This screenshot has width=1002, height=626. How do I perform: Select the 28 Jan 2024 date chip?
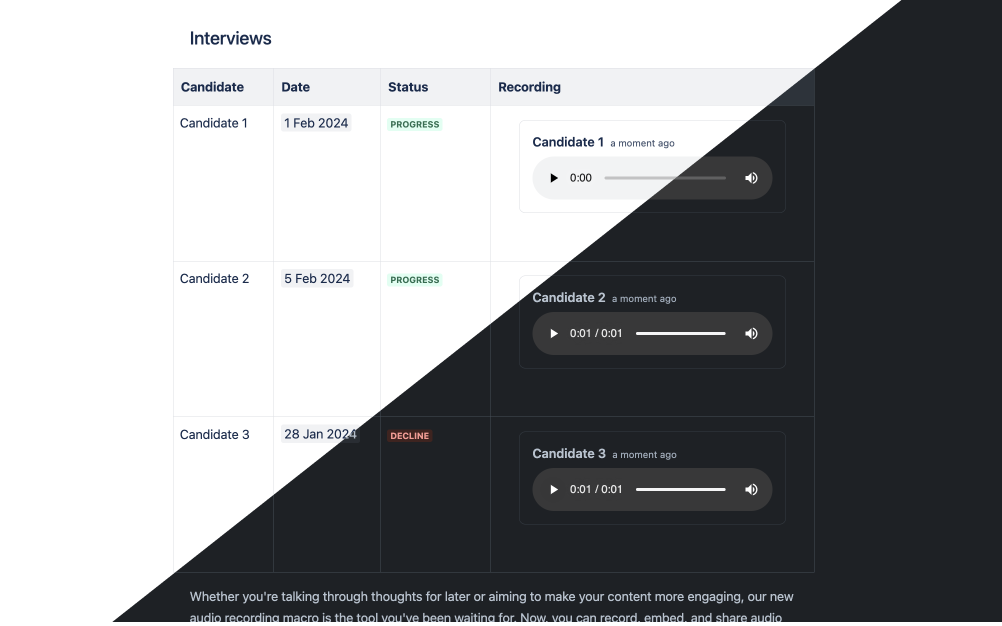[320, 434]
